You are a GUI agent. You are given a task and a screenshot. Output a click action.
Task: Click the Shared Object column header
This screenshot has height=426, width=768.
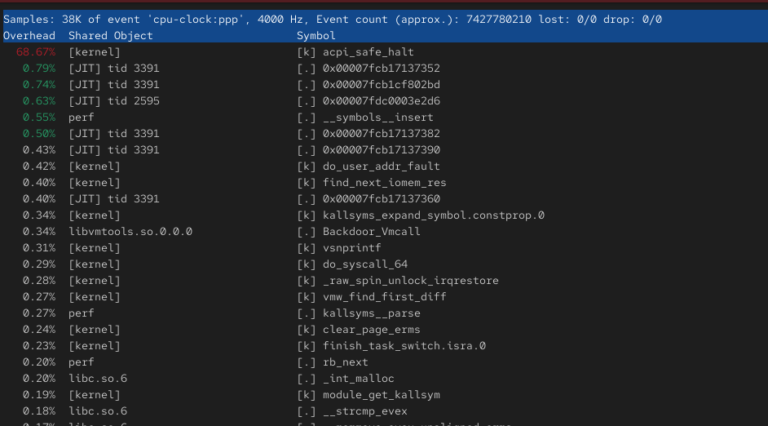click(110, 35)
